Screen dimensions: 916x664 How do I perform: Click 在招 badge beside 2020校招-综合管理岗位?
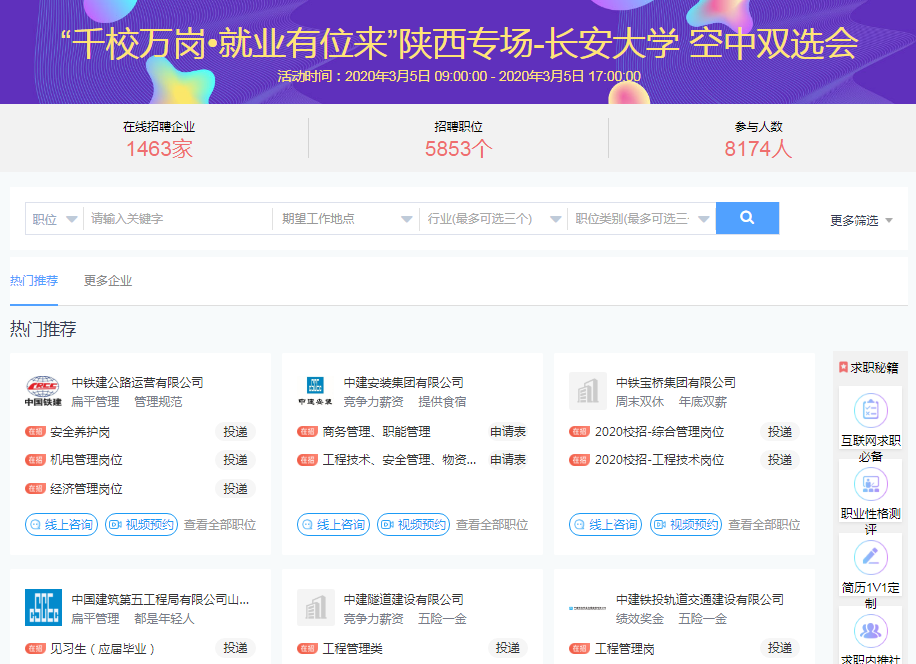coord(580,432)
